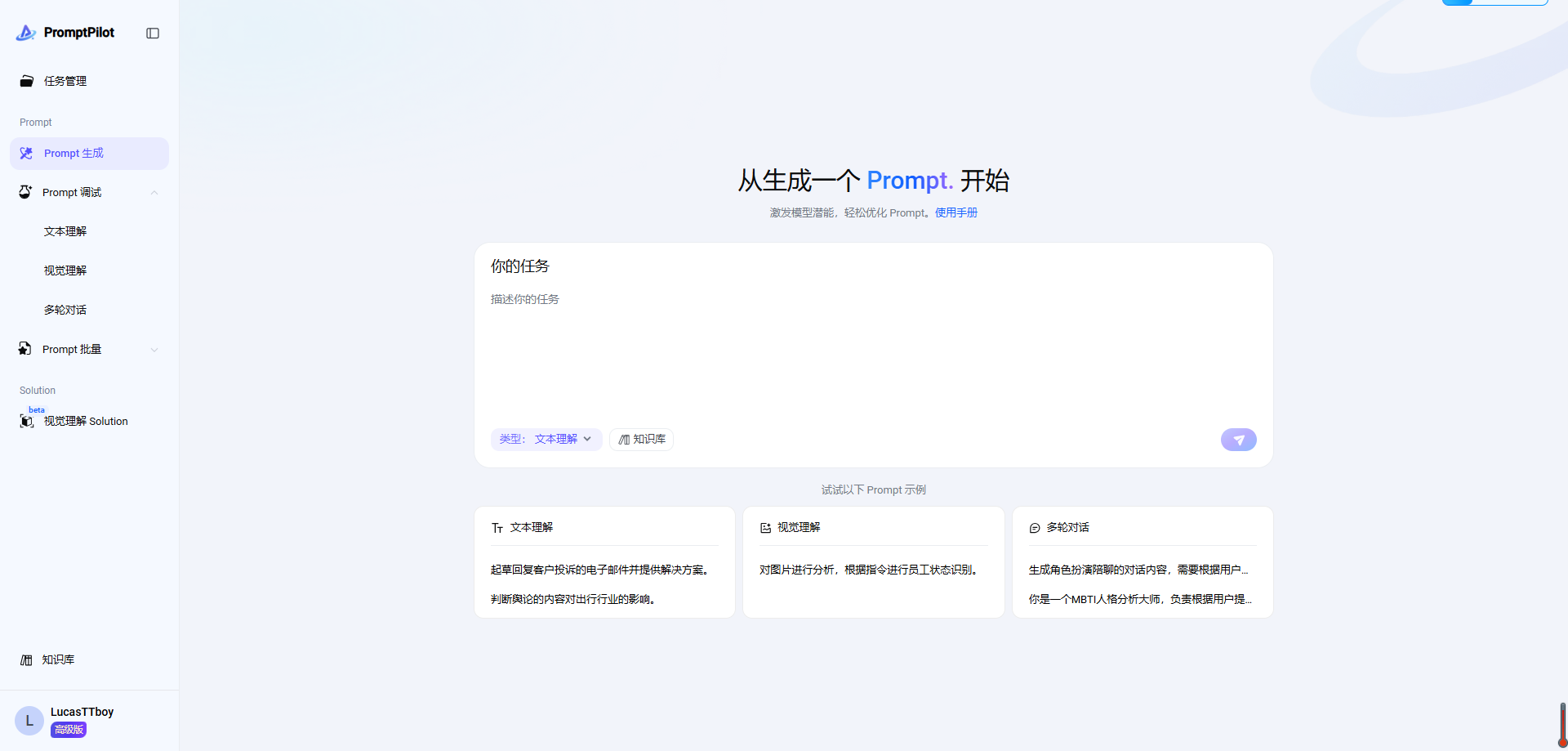The image size is (1568, 751).
Task: Open the 使用手册 link
Action: click(956, 212)
